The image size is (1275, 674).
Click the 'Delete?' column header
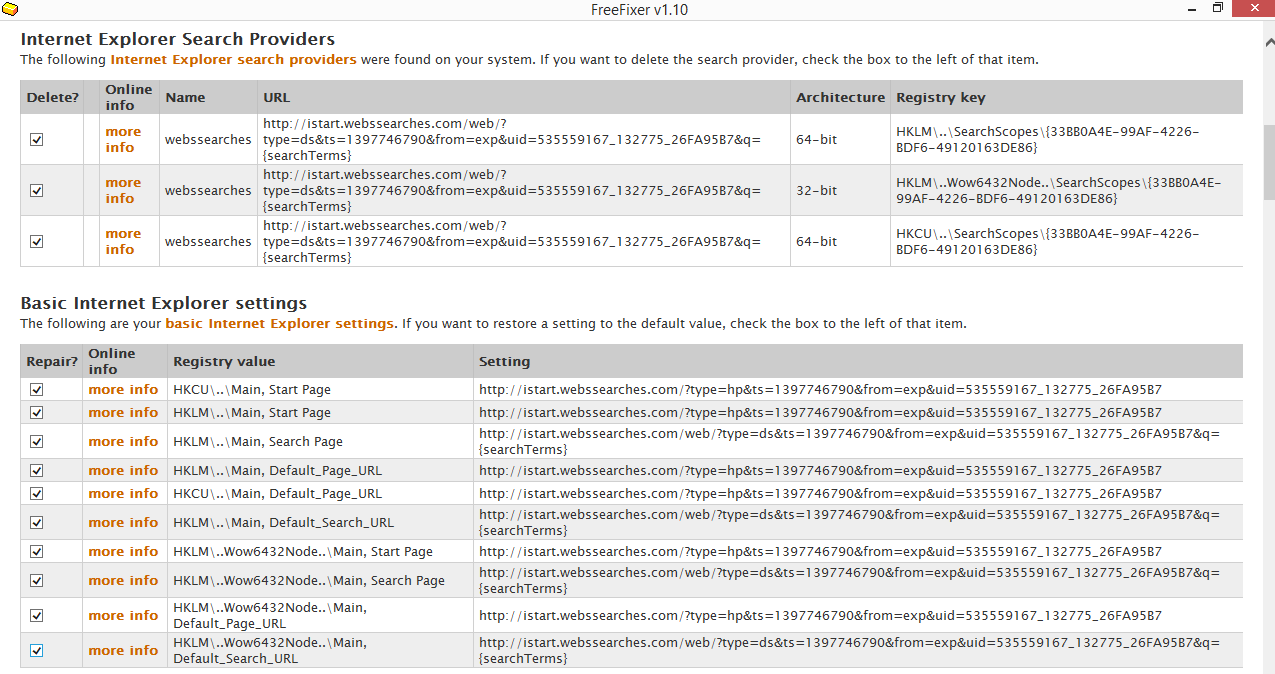pos(52,98)
